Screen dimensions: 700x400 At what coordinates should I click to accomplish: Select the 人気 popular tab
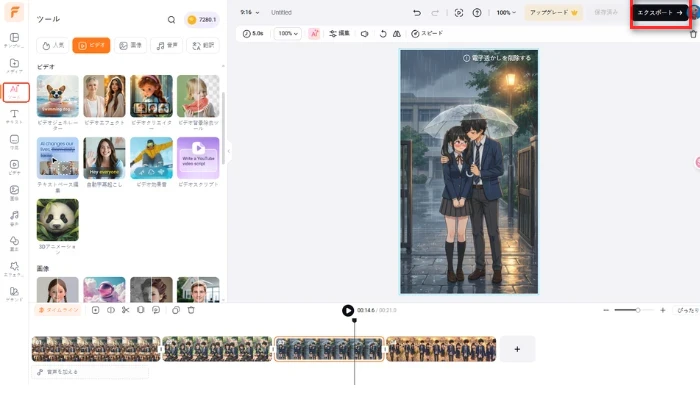tap(53, 45)
